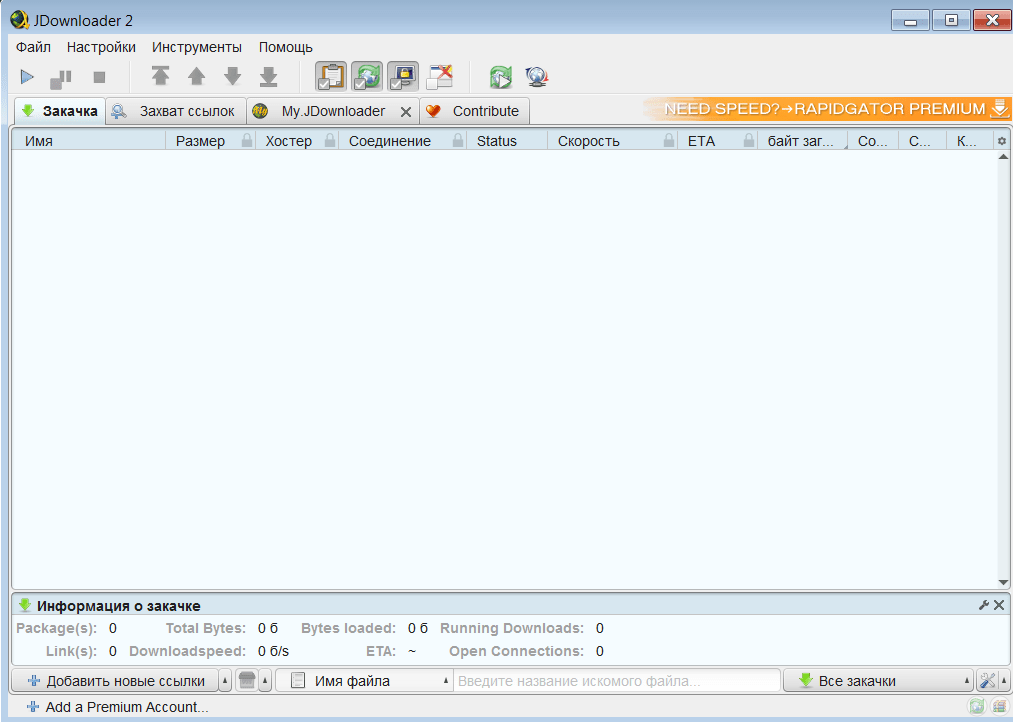The height and width of the screenshot is (722, 1013).
Task: Click the cleanup shredder icon button
Action: pos(247,681)
